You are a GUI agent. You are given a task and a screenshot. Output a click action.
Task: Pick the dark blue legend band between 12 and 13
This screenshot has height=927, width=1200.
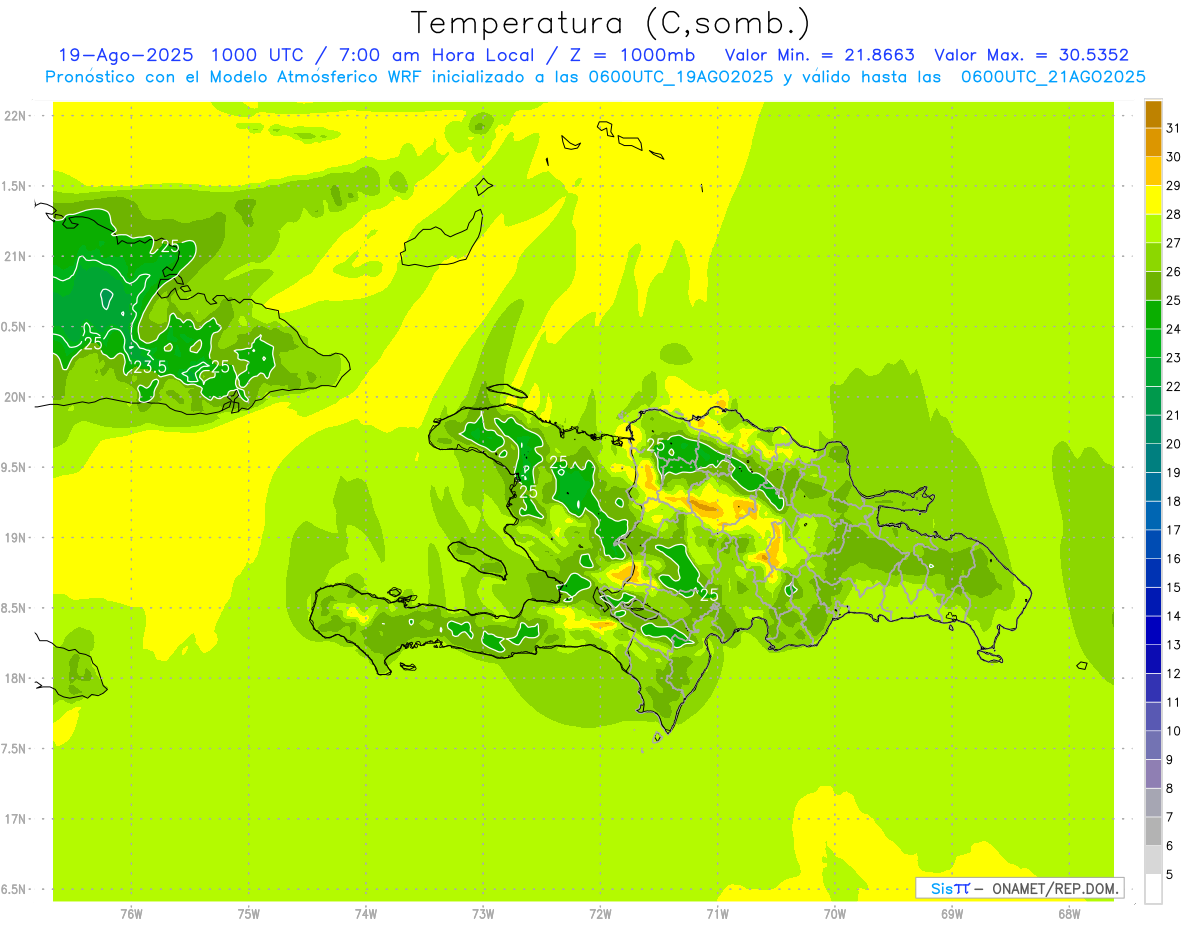point(1153,659)
